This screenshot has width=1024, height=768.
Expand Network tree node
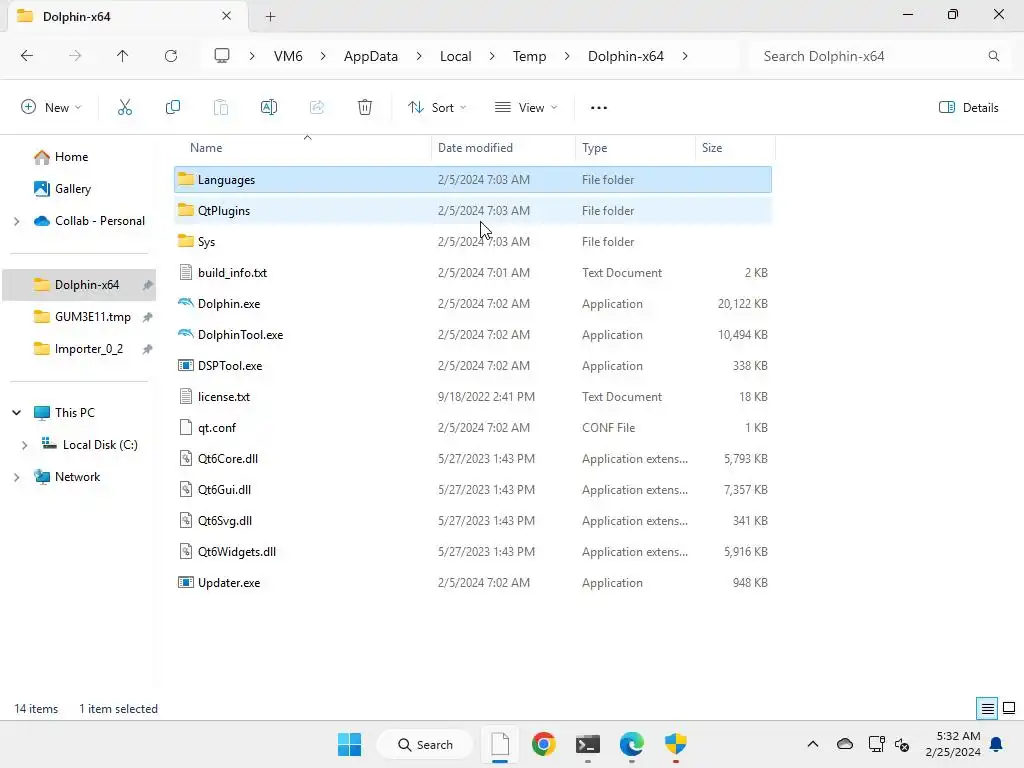[x=16, y=477]
